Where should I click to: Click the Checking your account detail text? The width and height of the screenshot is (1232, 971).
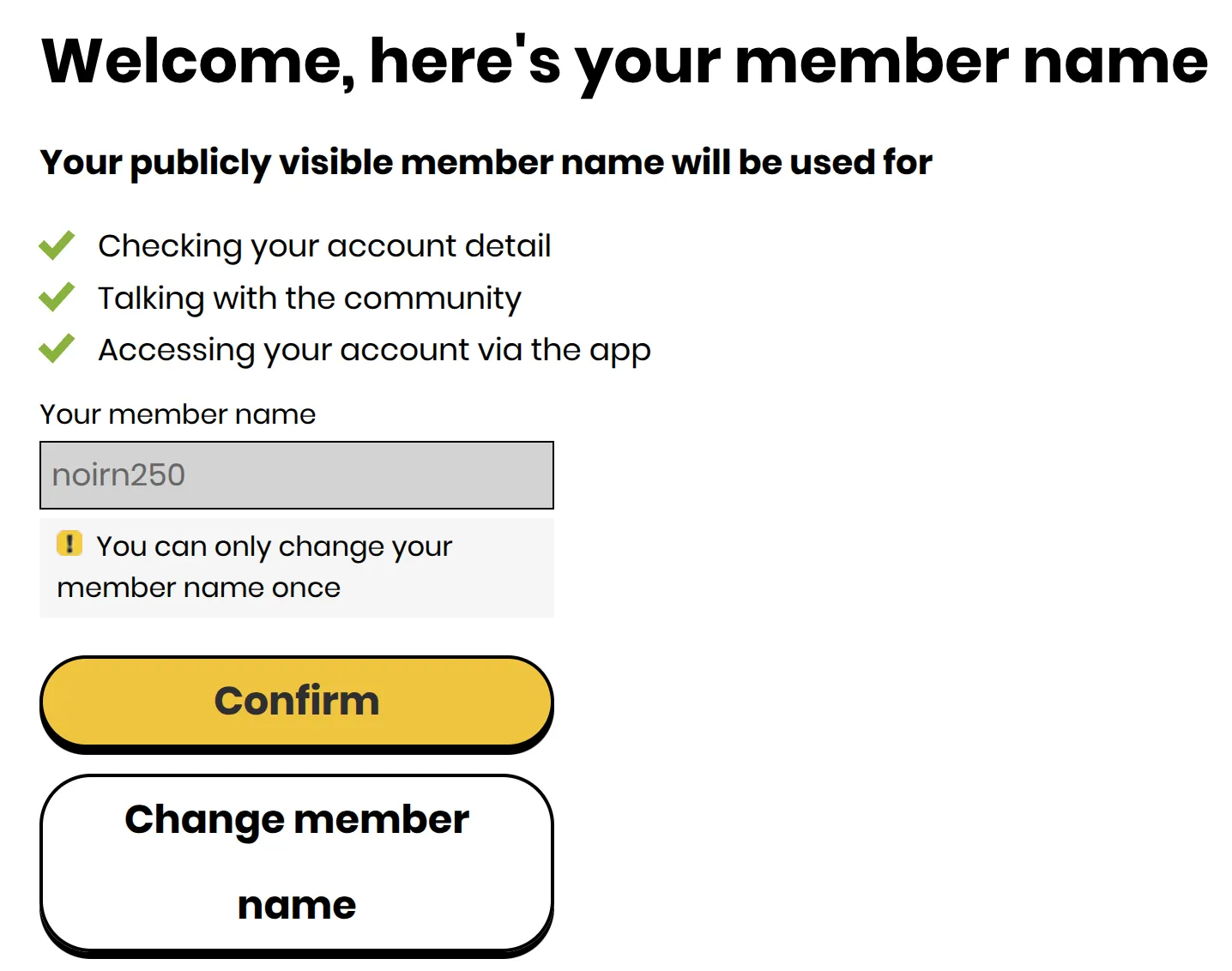325,245
